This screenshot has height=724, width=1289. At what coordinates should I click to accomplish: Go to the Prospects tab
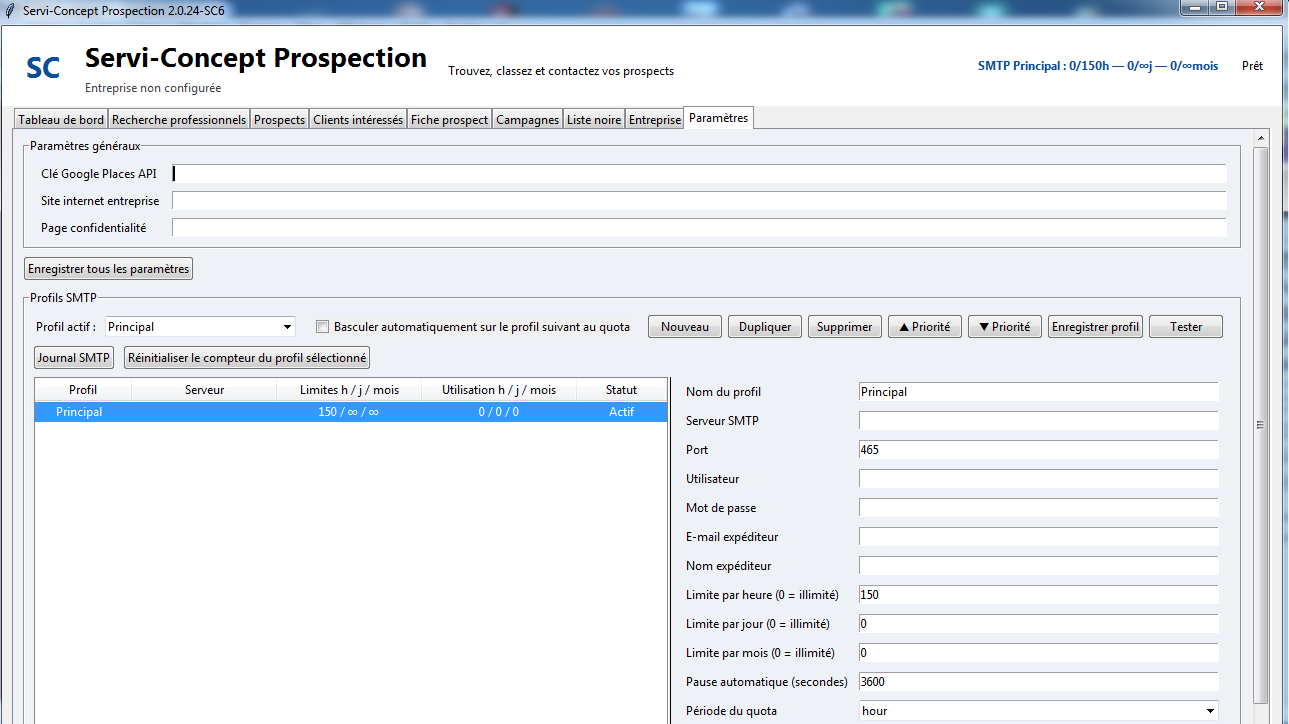[279, 120]
